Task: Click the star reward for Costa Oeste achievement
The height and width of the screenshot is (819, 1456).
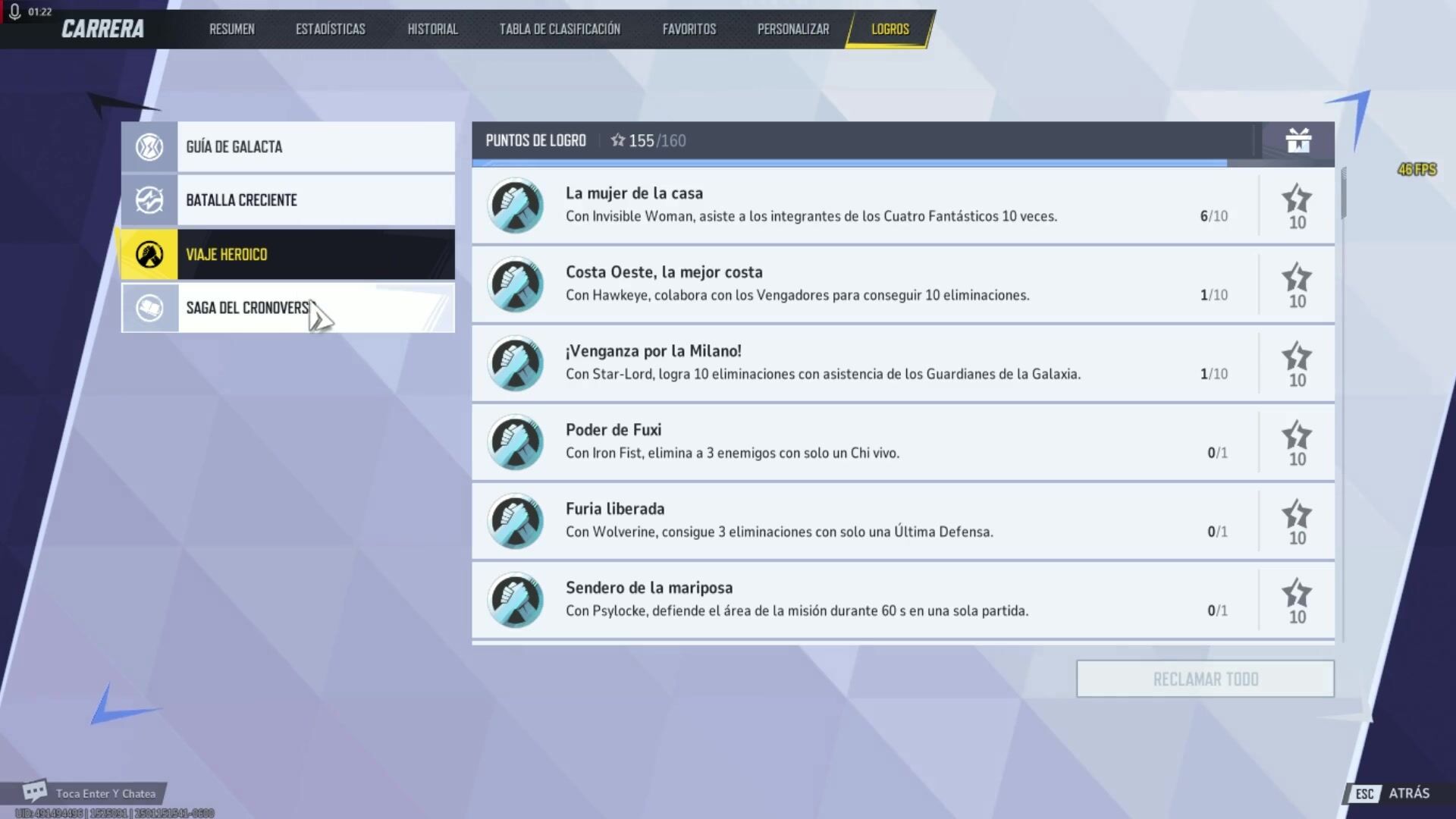Action: (x=1297, y=285)
